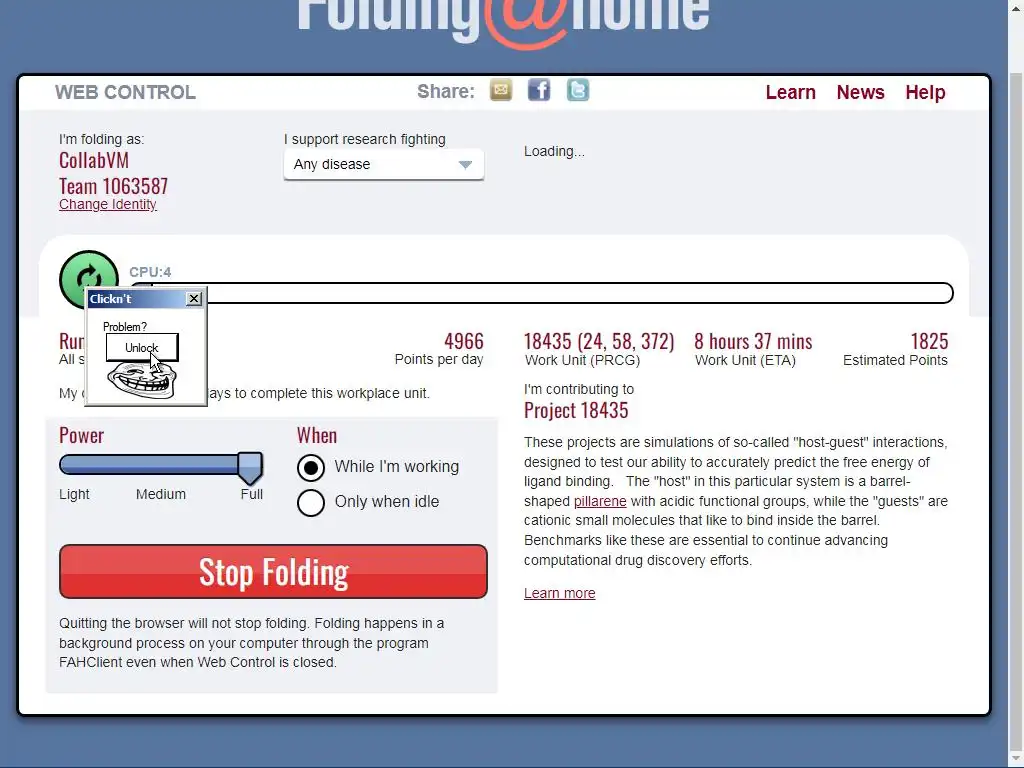The height and width of the screenshot is (768, 1024).
Task: Follow the Change Identity link
Action: (x=108, y=204)
